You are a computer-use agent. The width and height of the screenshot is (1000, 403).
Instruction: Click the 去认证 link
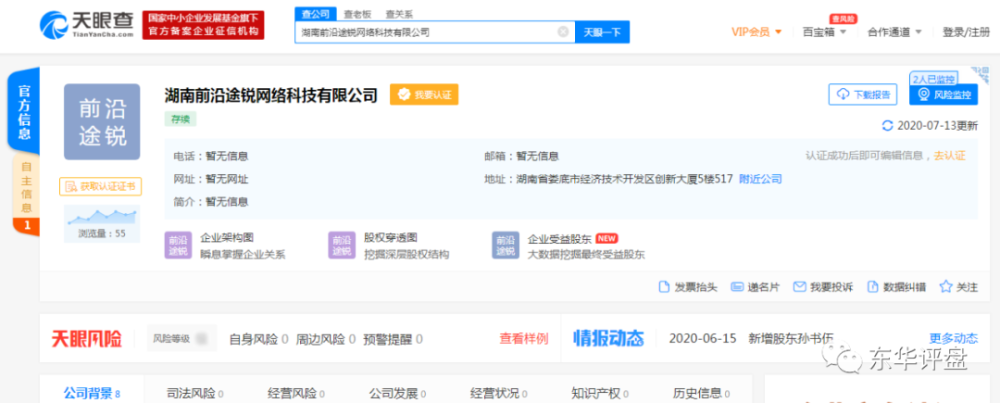pyautogui.click(x=950, y=156)
